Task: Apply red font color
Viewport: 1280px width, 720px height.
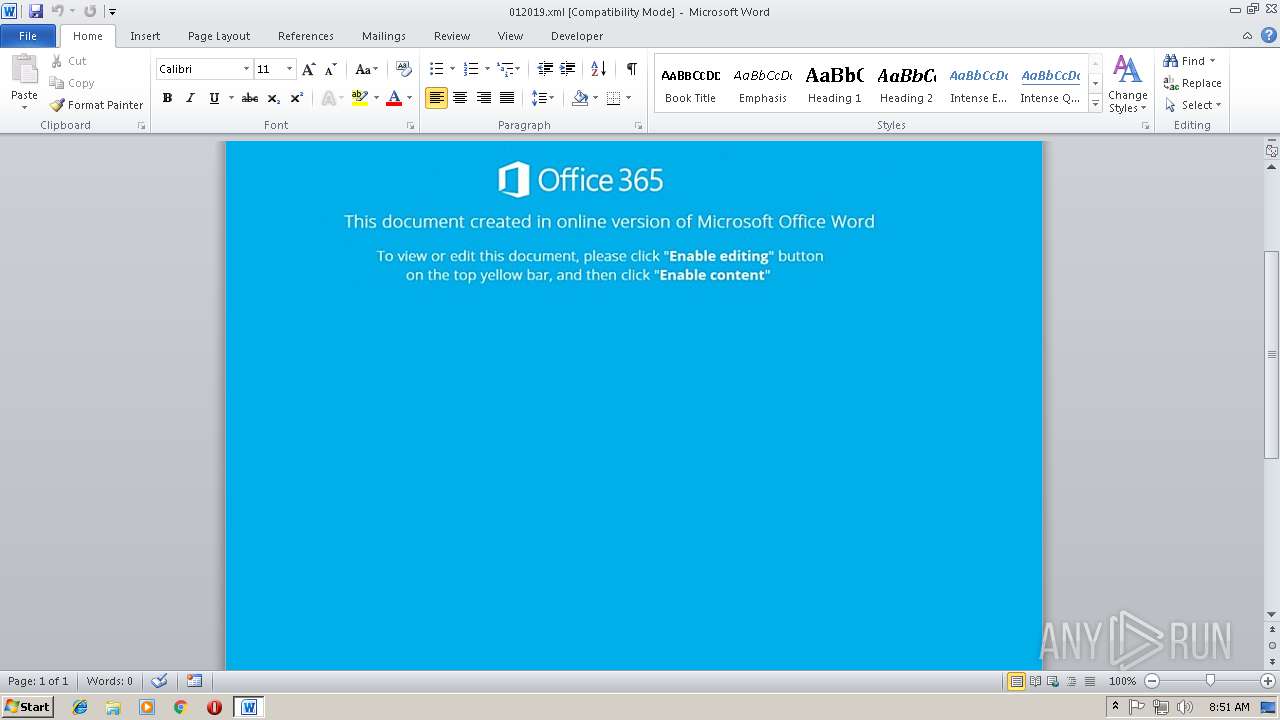Action: [394, 98]
